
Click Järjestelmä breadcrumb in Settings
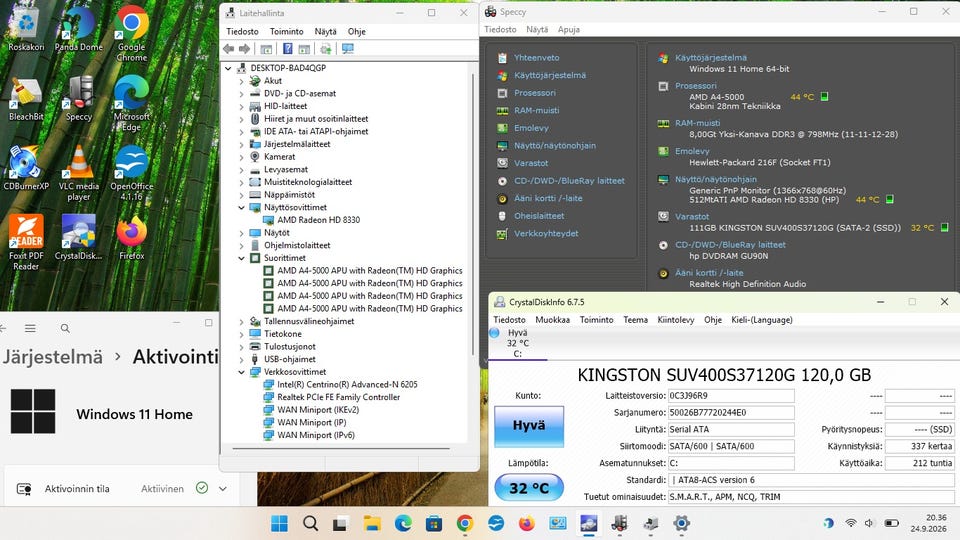tap(53, 356)
